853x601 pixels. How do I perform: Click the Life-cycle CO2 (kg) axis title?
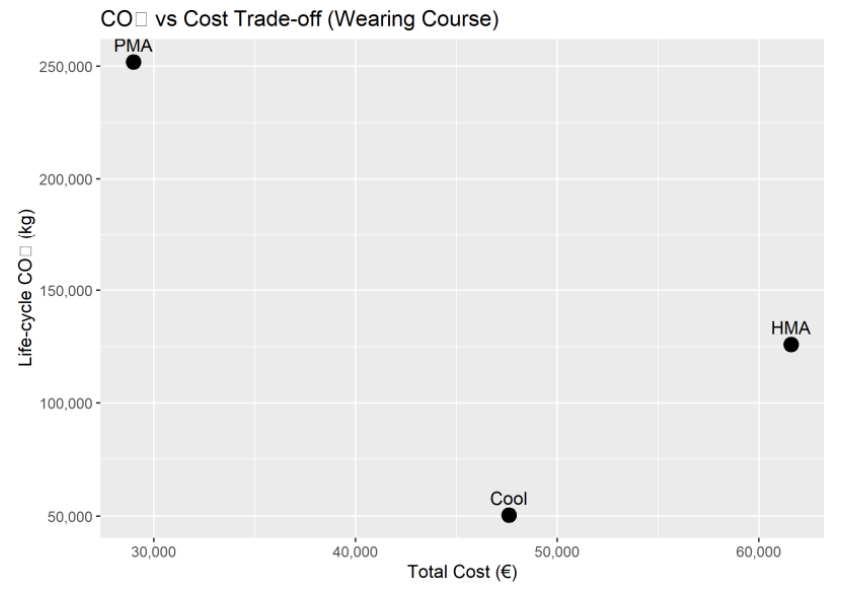[26, 288]
